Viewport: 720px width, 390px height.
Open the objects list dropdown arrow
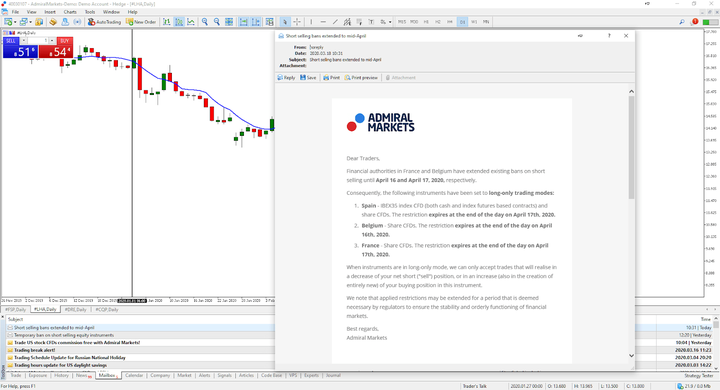(390, 22)
